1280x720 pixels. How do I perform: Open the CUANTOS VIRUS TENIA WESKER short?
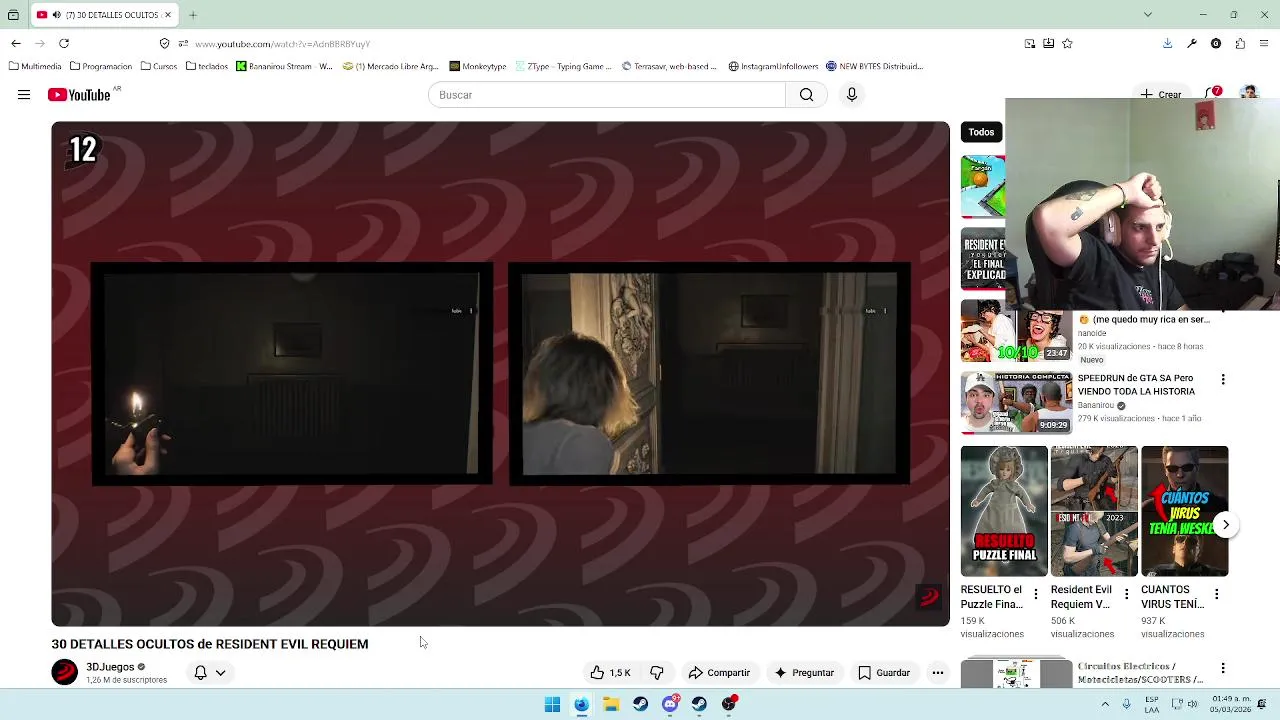pyautogui.click(x=1184, y=511)
